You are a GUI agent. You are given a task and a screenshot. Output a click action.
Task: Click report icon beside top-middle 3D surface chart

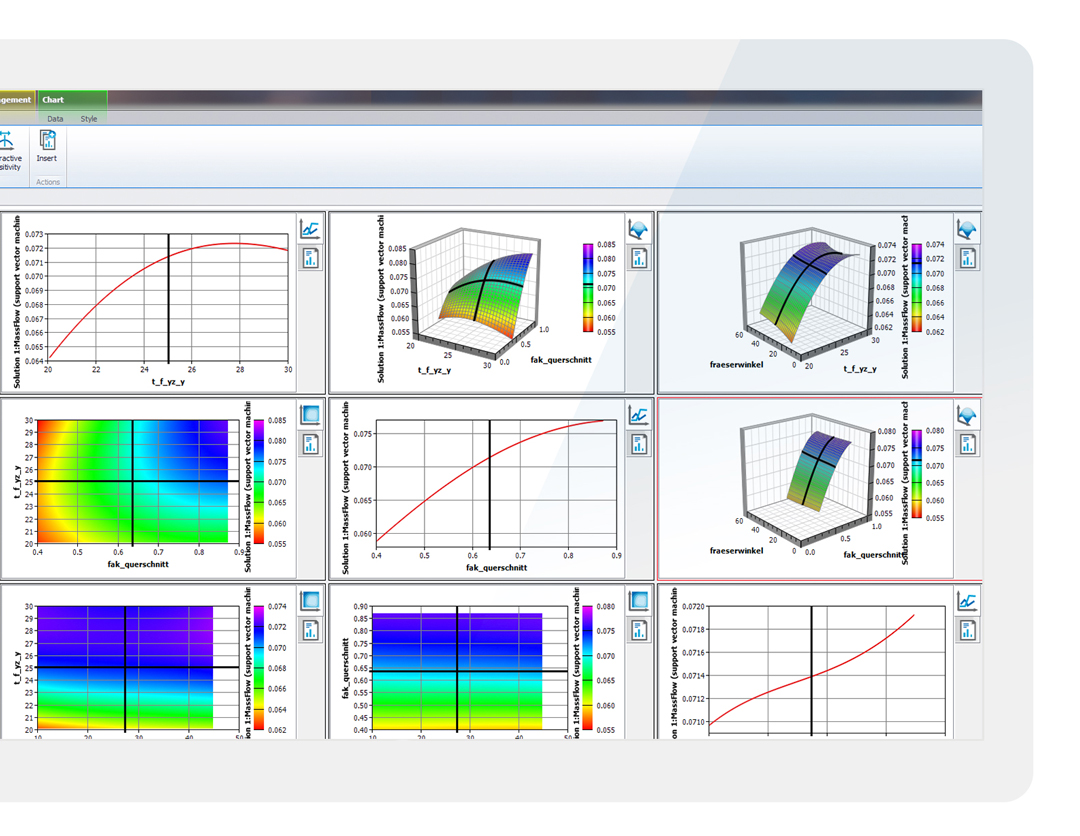[x=638, y=259]
